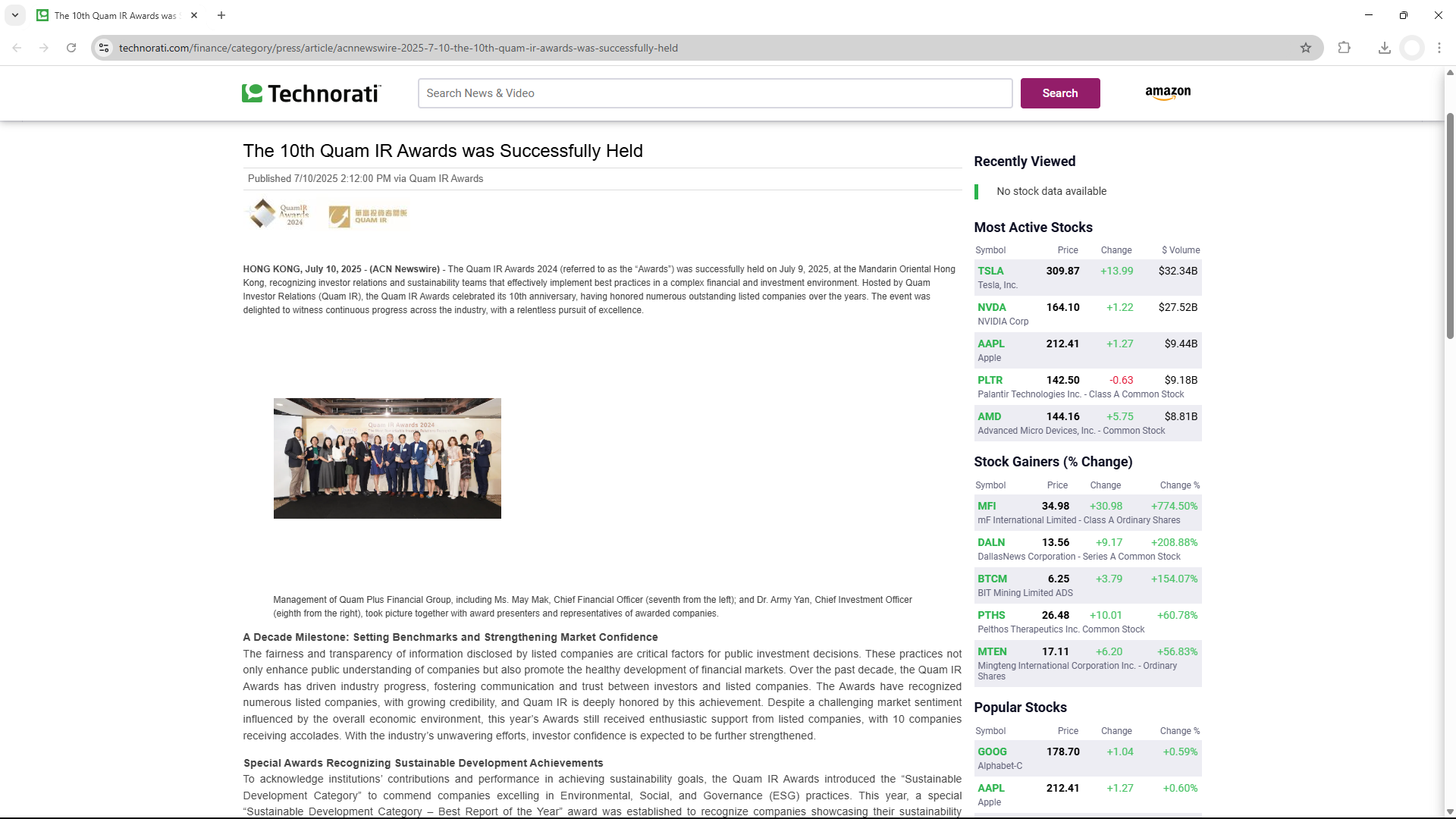Open a new browser tab
Image resolution: width=1456 pixels, height=819 pixels.
221,15
